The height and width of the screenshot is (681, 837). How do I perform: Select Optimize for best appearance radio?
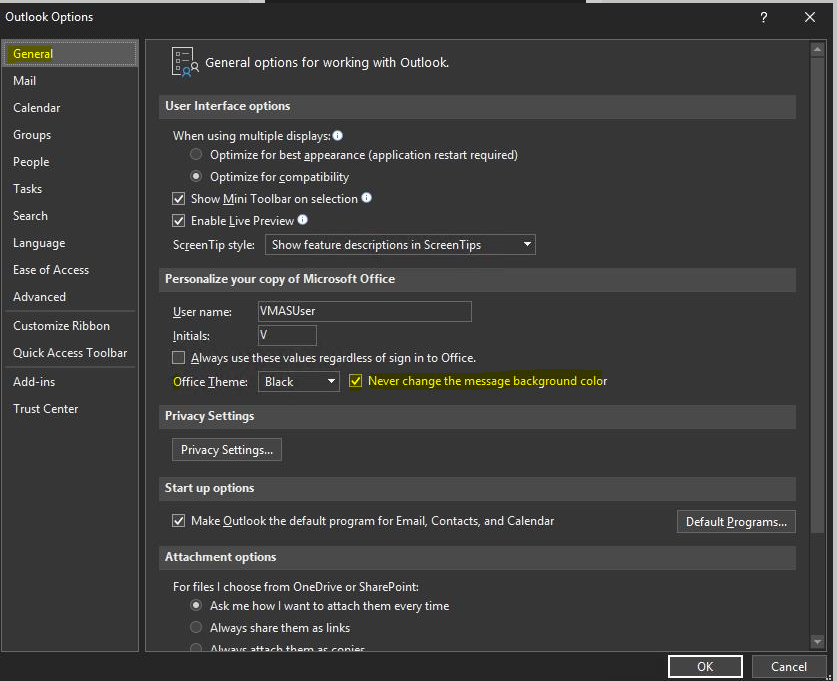[196, 154]
